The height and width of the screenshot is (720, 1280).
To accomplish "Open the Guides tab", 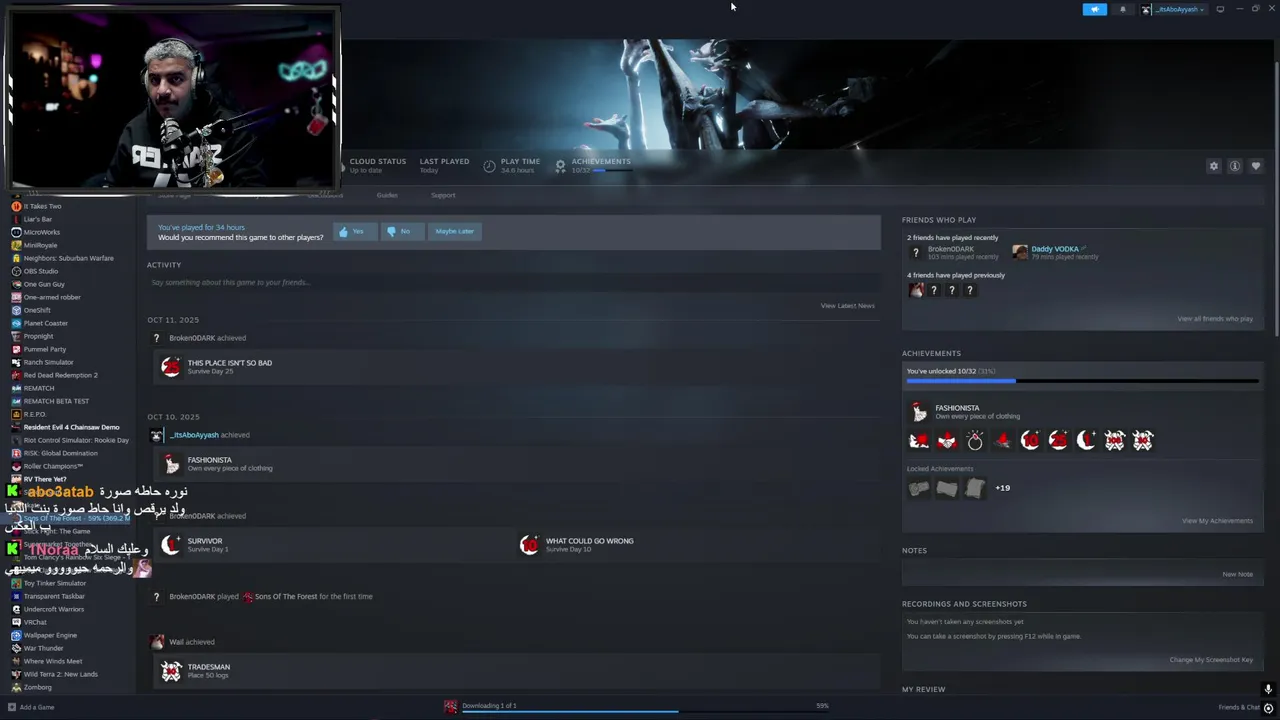I will (x=387, y=195).
